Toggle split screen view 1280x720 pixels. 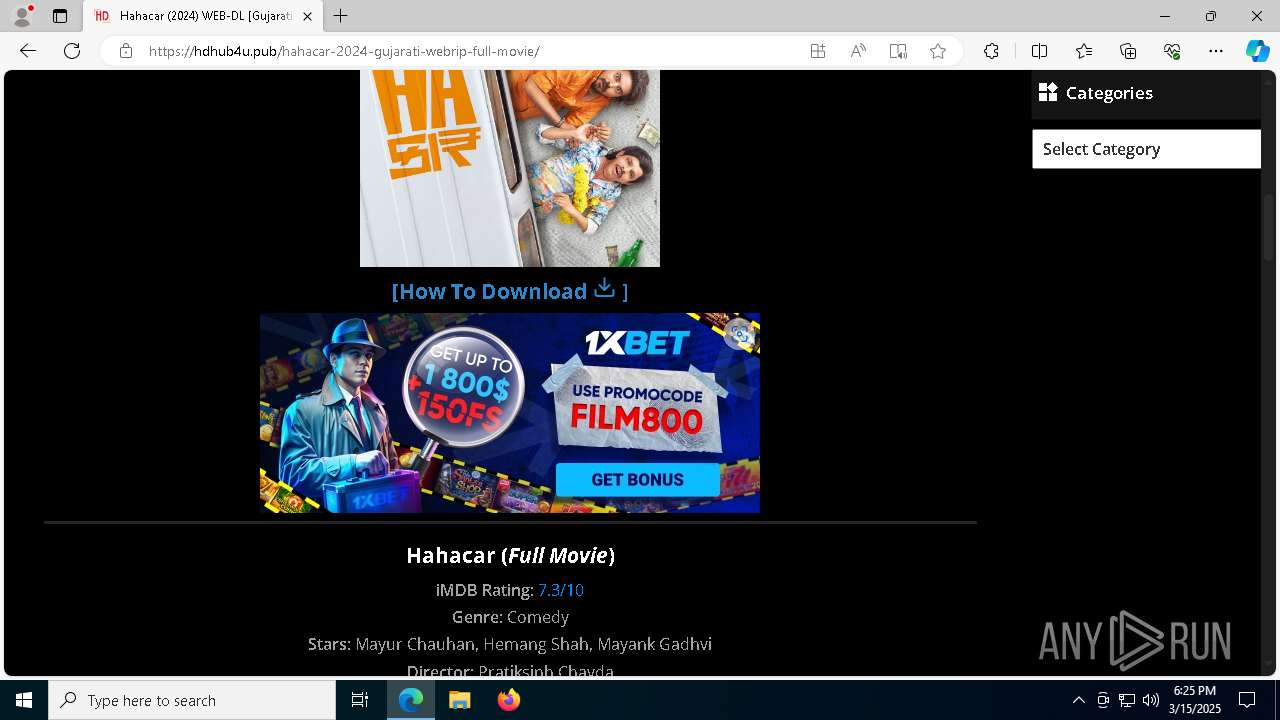pyautogui.click(x=1039, y=51)
